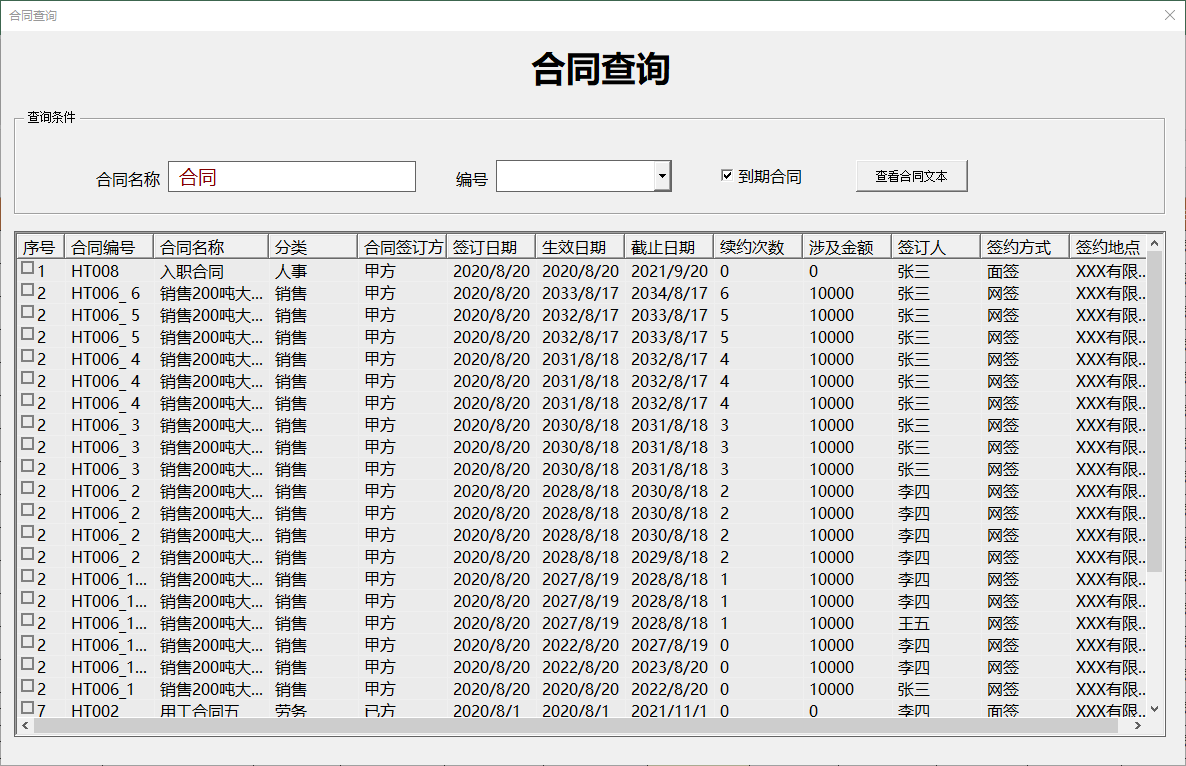Click the 续约次数 column header
The width and height of the screenshot is (1186, 766).
(x=758, y=247)
